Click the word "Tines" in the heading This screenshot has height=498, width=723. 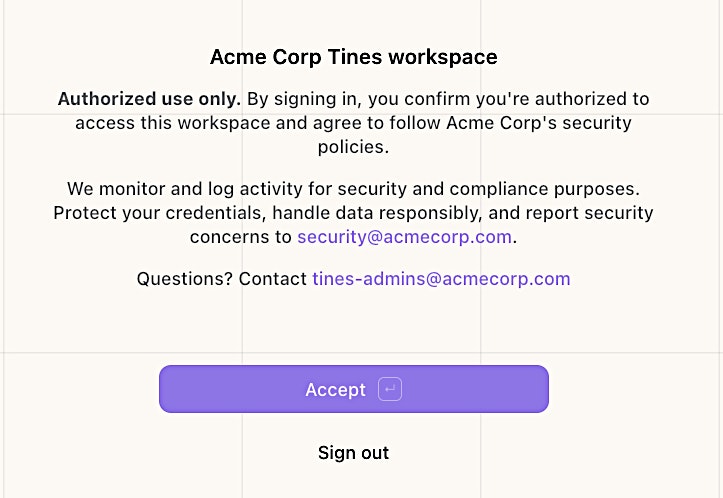pos(352,57)
